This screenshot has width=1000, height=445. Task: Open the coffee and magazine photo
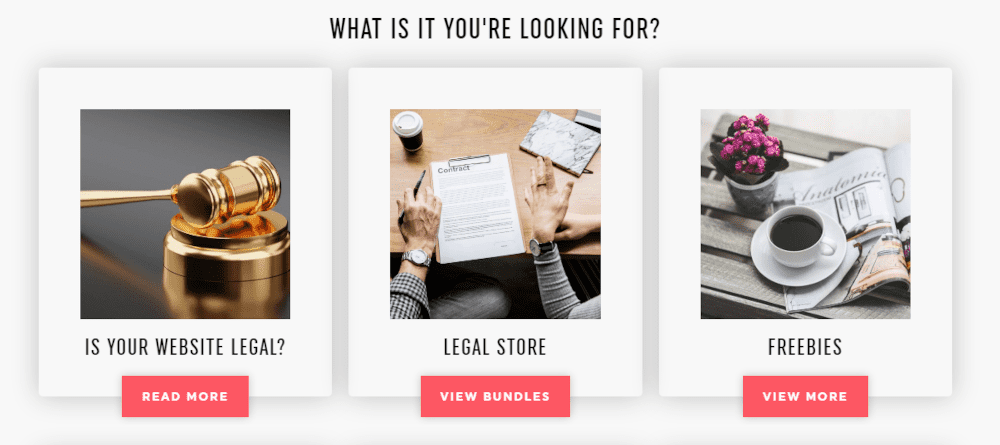(x=805, y=214)
